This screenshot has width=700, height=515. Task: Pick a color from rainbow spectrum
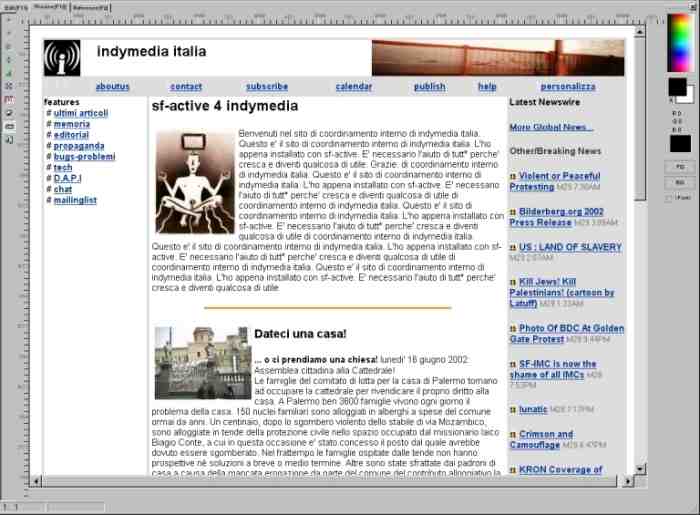(681, 42)
